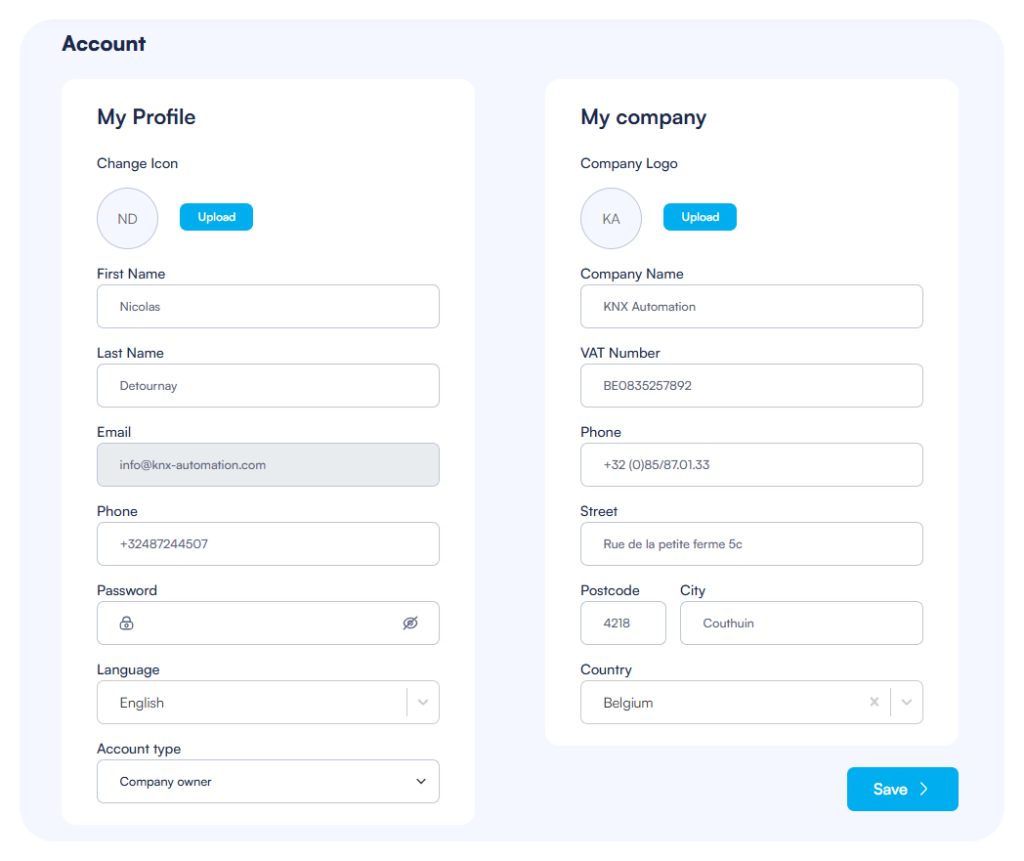Click the VAT Number field

[751, 385]
